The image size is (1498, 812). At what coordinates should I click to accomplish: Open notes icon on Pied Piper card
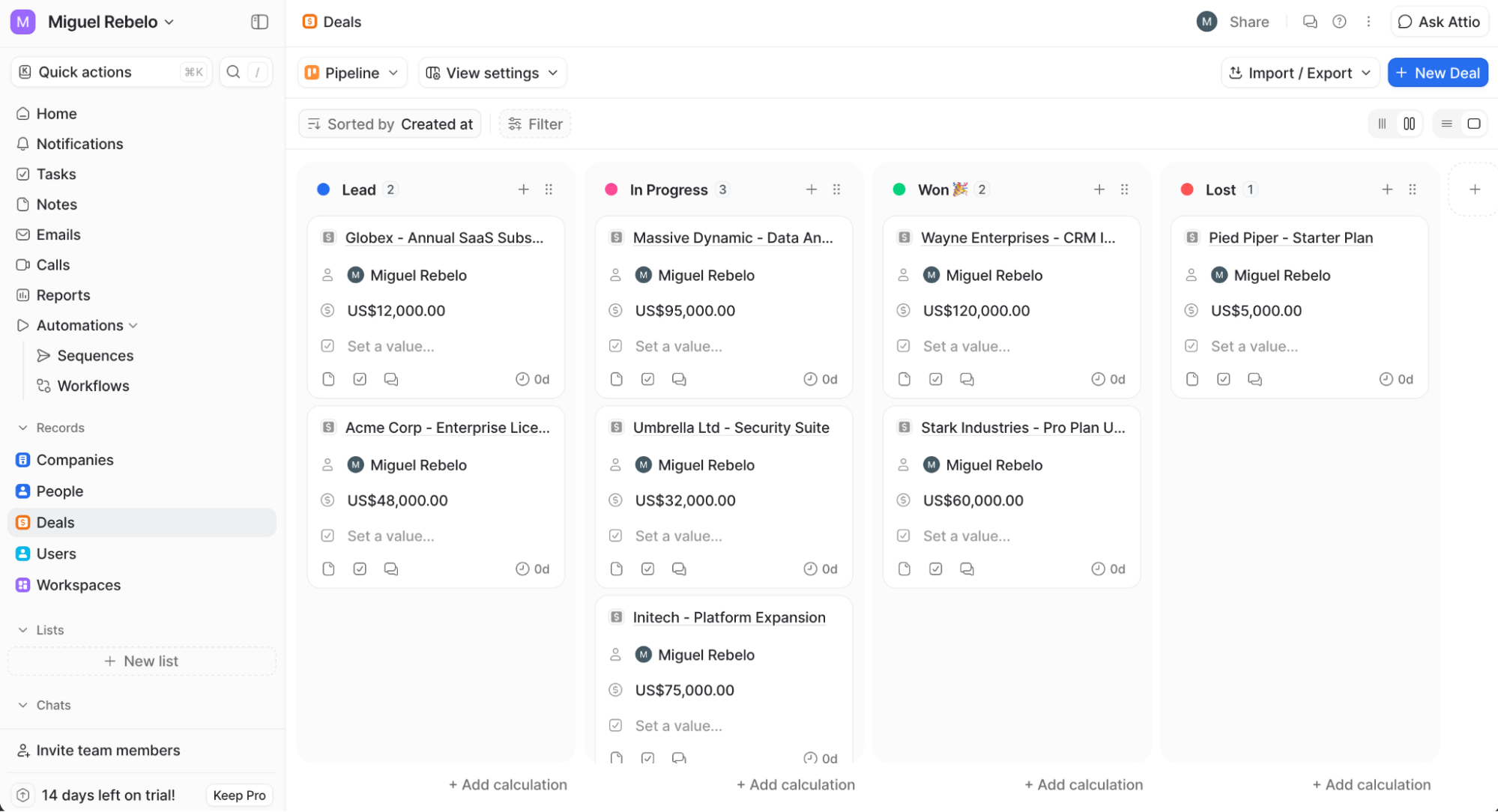[x=1192, y=379]
